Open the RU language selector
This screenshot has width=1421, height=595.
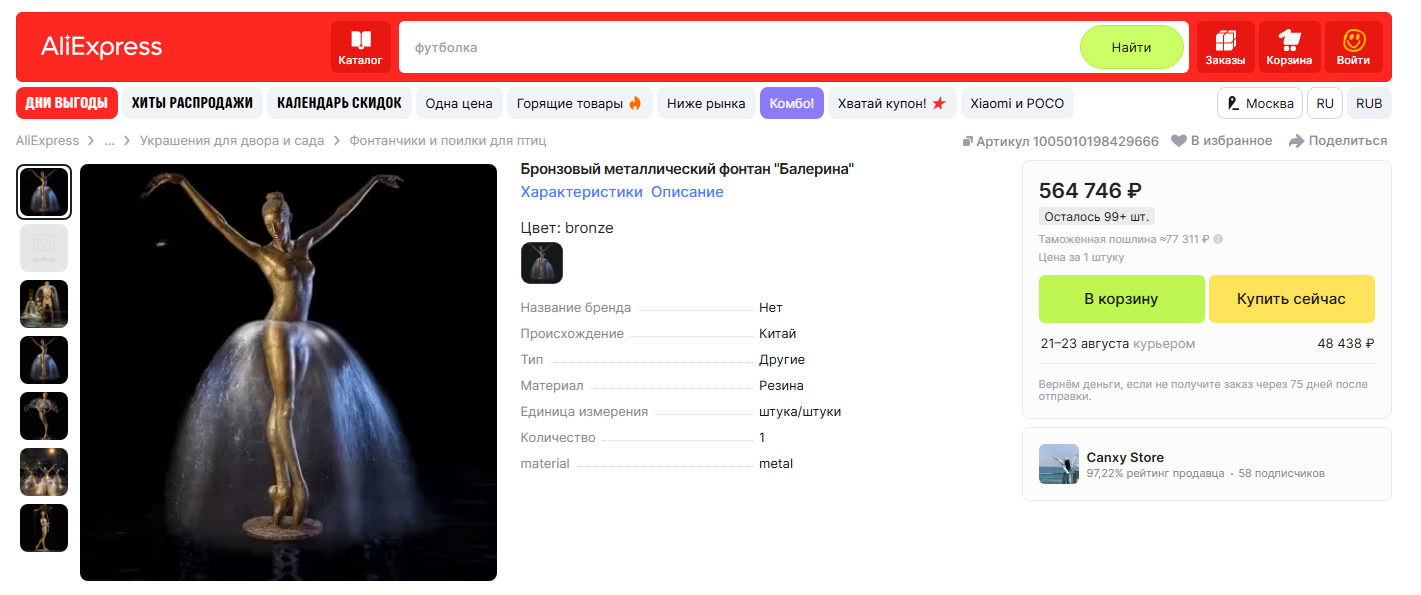pos(1325,103)
